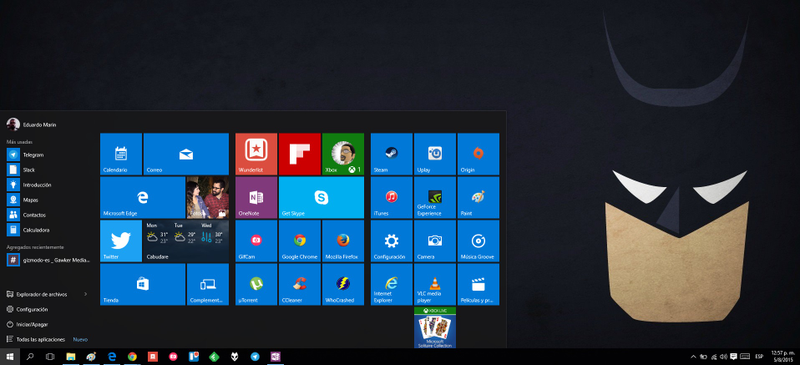Open the volume control in tray
The image size is (800, 365).
[x=723, y=357]
